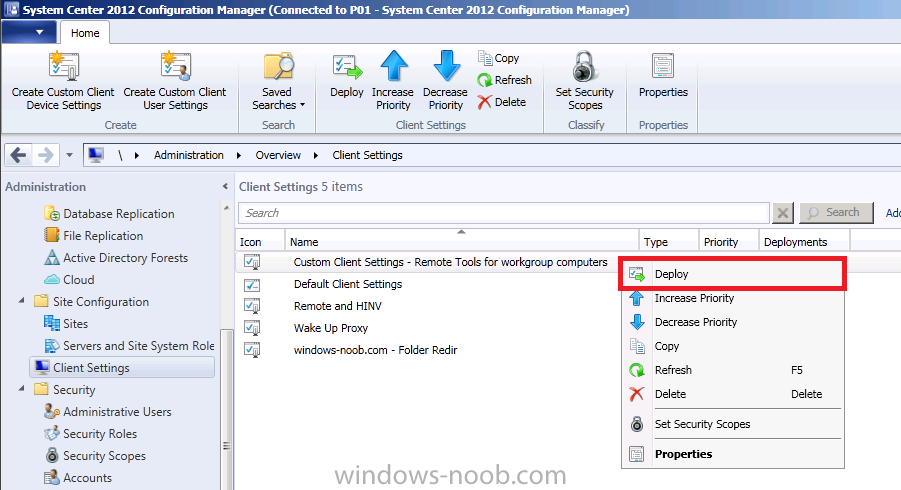Select Database Replication tree node
Screen dimensions: 901x490
pos(109,214)
